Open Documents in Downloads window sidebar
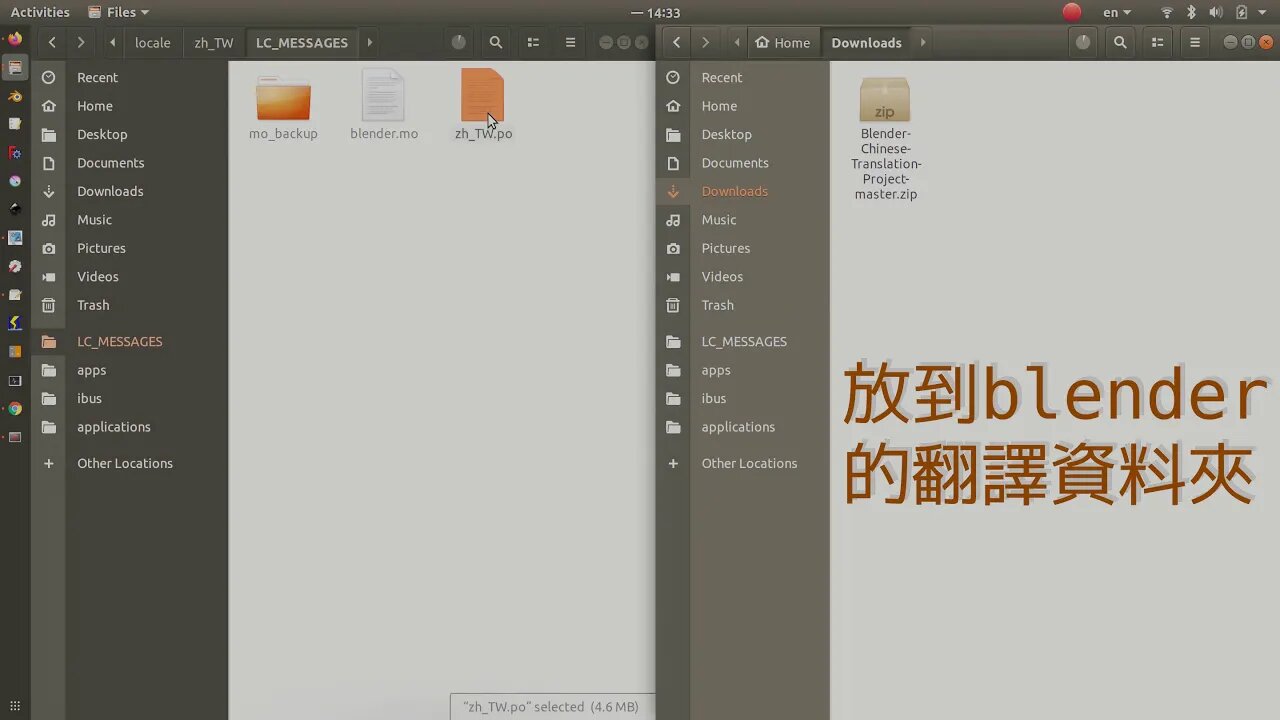This screenshot has height=720, width=1280. pyautogui.click(x=743, y=163)
